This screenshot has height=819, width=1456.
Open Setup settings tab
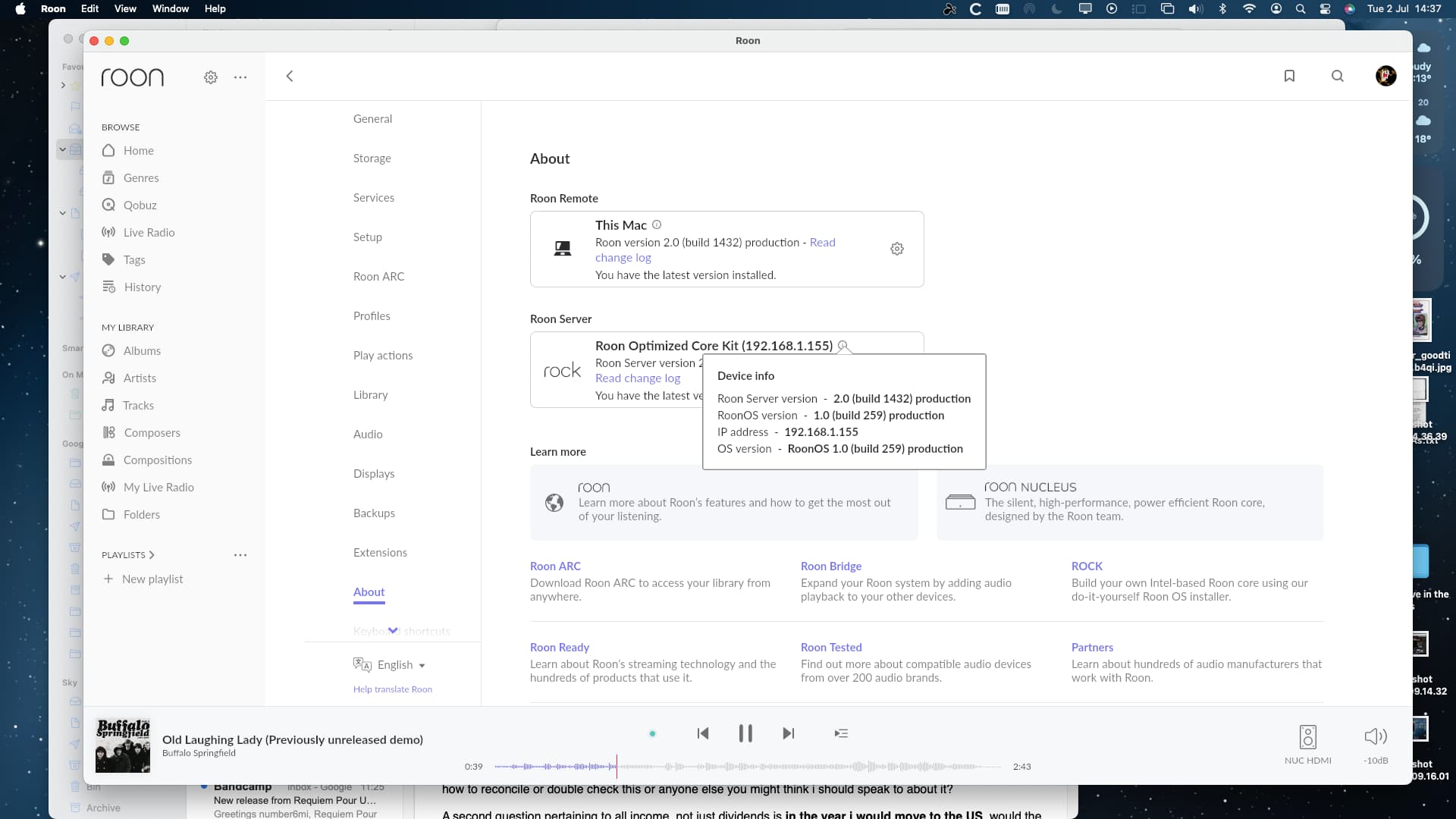coord(367,237)
